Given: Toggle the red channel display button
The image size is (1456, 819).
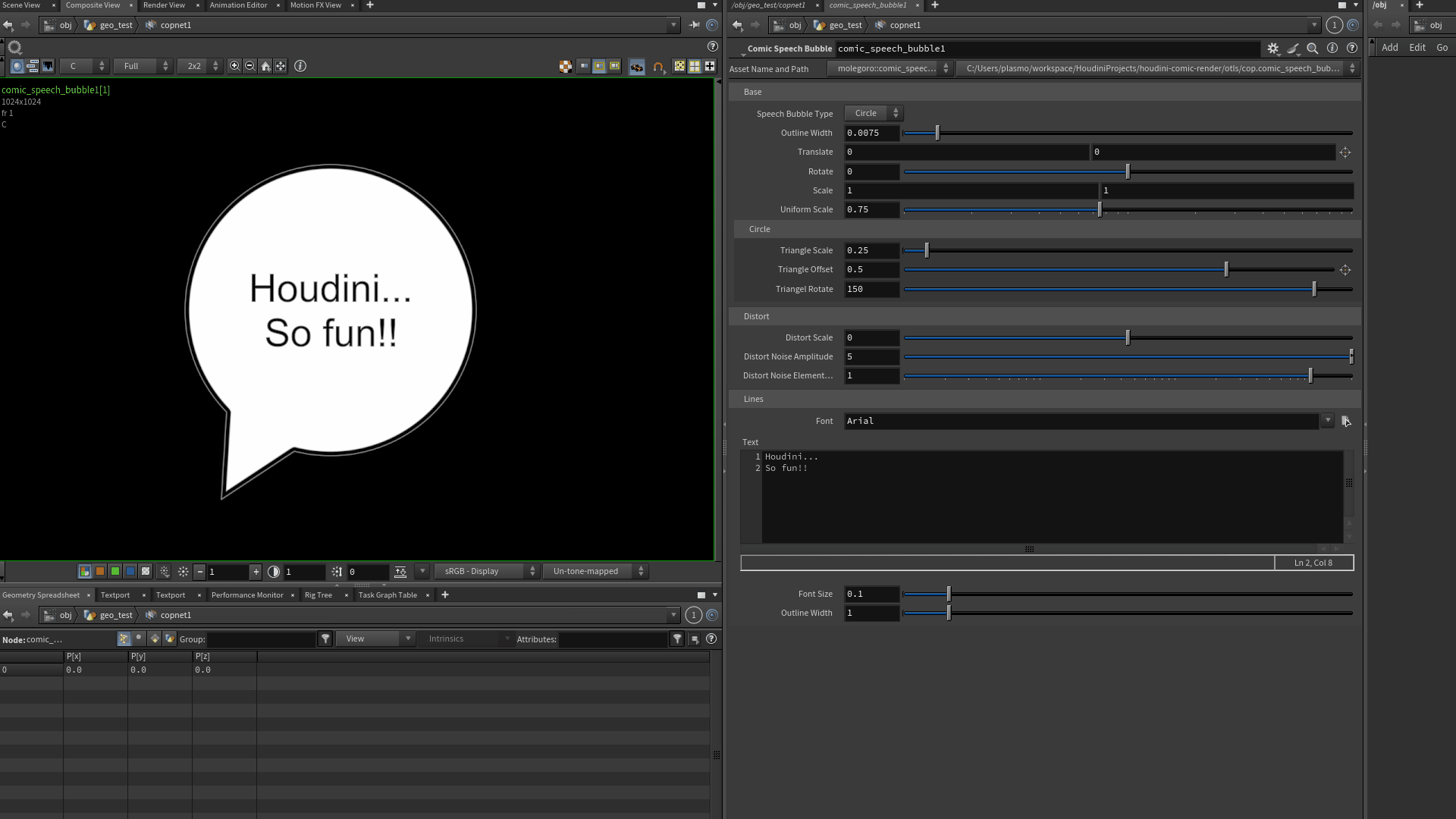Looking at the screenshot, I should (x=100, y=572).
